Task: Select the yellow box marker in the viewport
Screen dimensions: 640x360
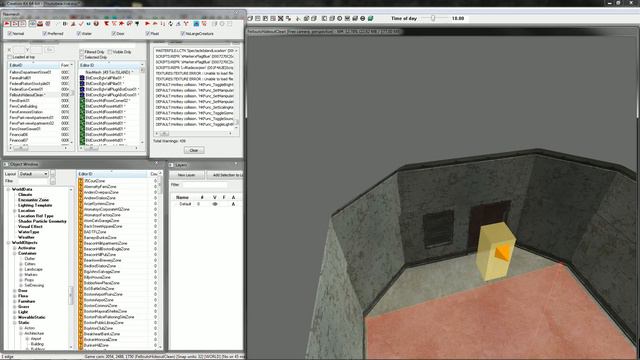Action: pos(496,251)
